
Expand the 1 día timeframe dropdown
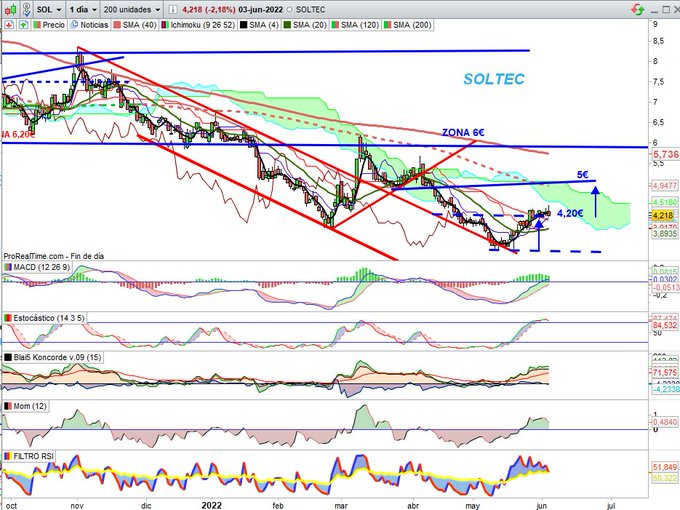(x=83, y=9)
